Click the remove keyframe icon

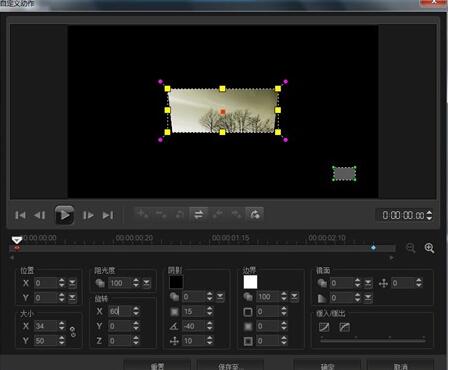161,214
